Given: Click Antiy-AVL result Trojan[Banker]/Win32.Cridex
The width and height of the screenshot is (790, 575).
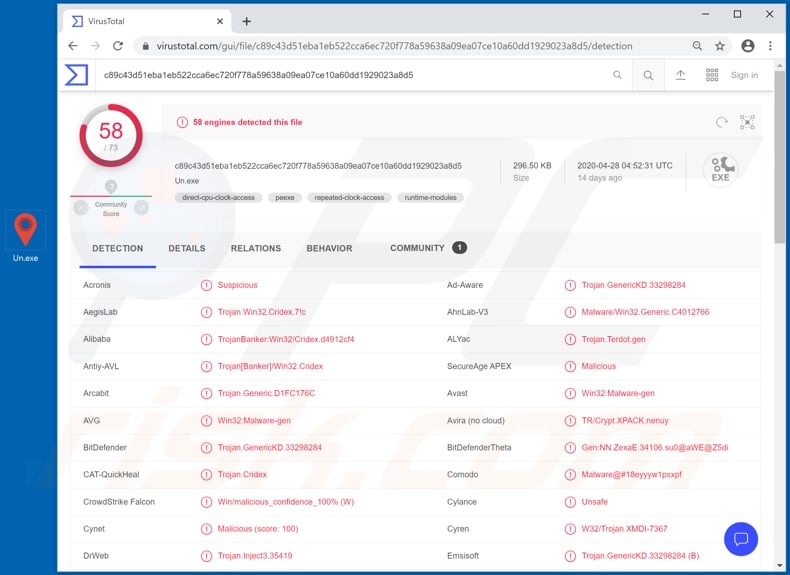Looking at the screenshot, I should (270, 366).
